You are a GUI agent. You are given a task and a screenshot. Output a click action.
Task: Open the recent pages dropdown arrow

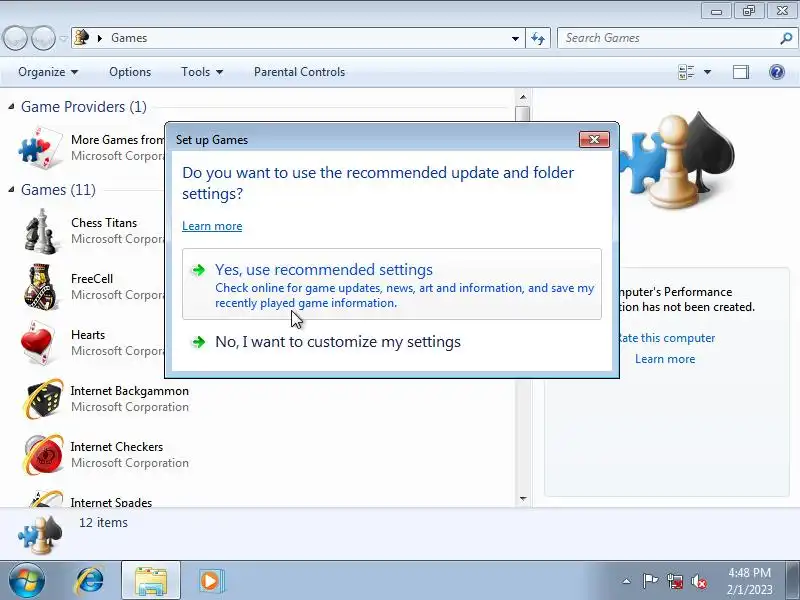pyautogui.click(x=63, y=38)
